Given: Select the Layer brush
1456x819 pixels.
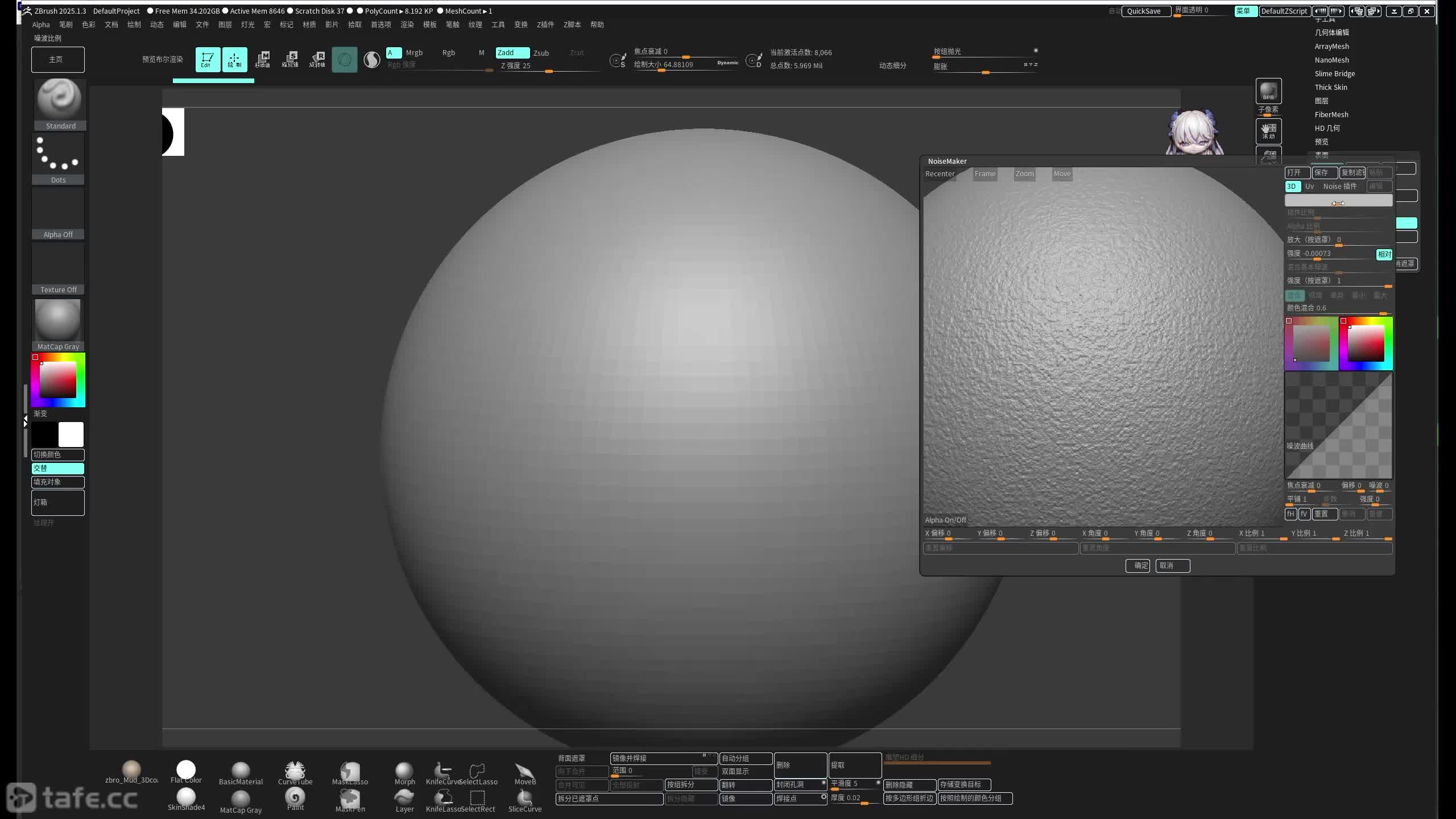Looking at the screenshot, I should pos(404,801).
